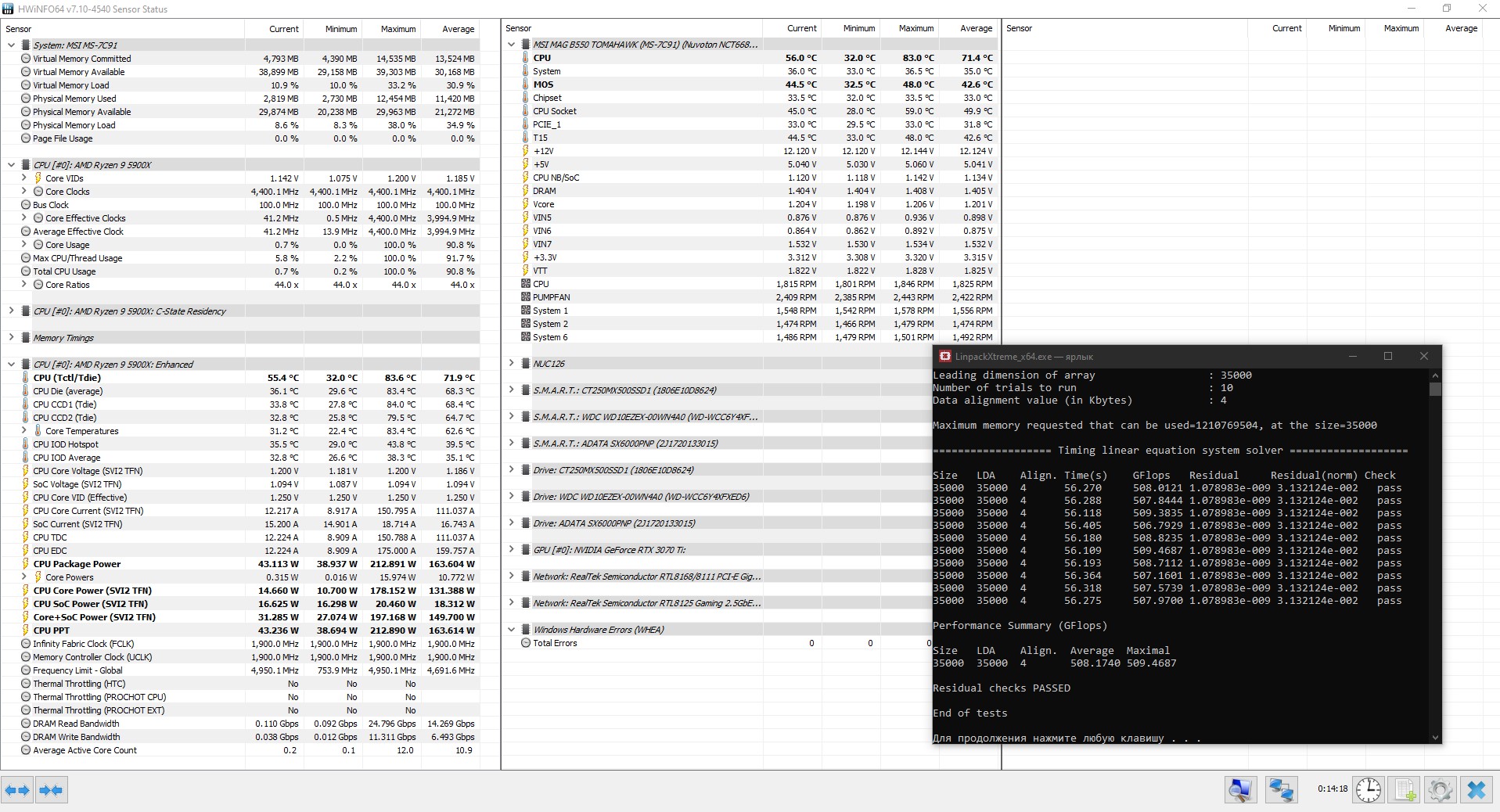Select the Virtual Memory Committed row

coord(241,59)
